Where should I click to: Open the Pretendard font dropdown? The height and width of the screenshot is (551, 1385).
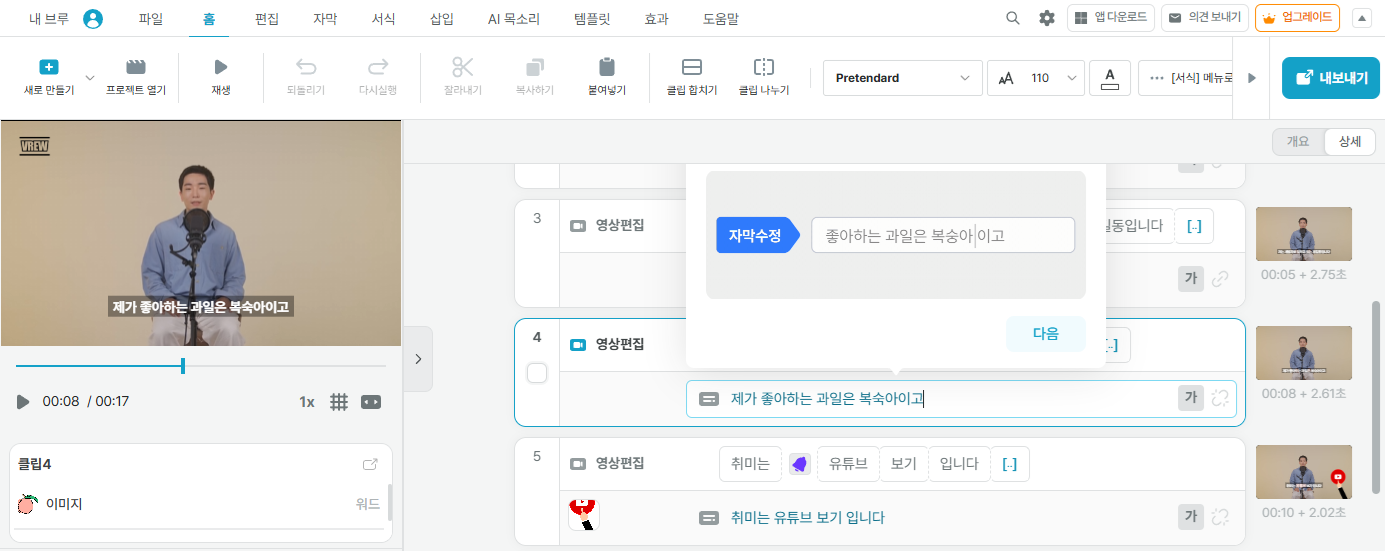(901, 78)
